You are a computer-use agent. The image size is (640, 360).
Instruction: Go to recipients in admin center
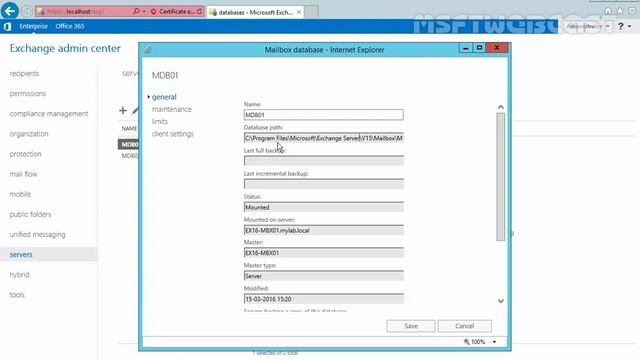tap(24, 73)
